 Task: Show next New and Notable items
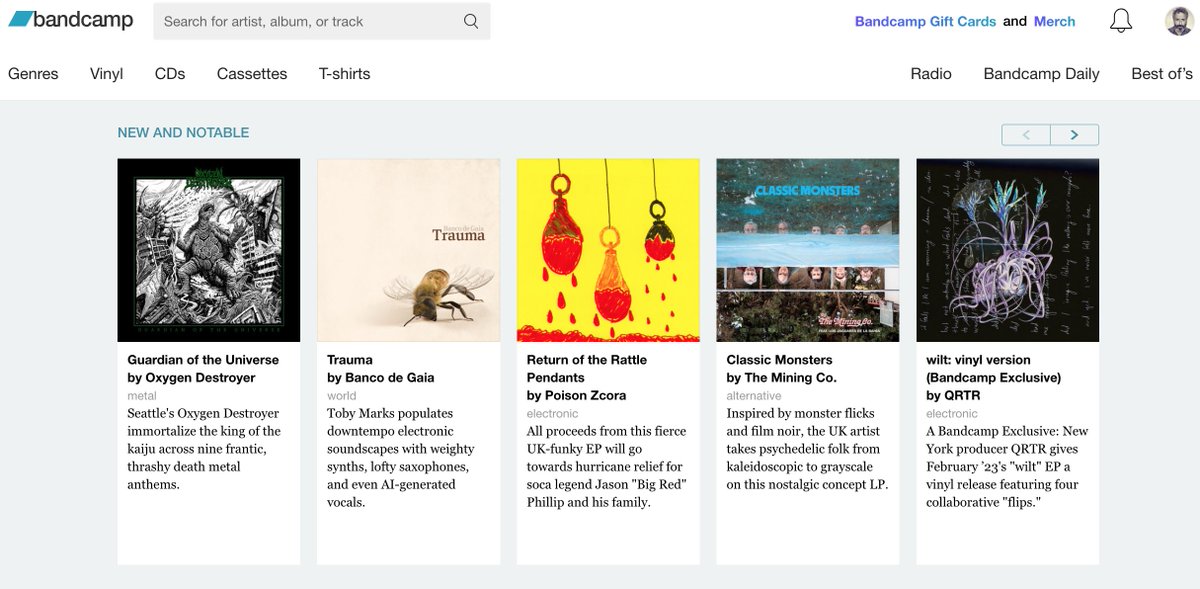1075,135
